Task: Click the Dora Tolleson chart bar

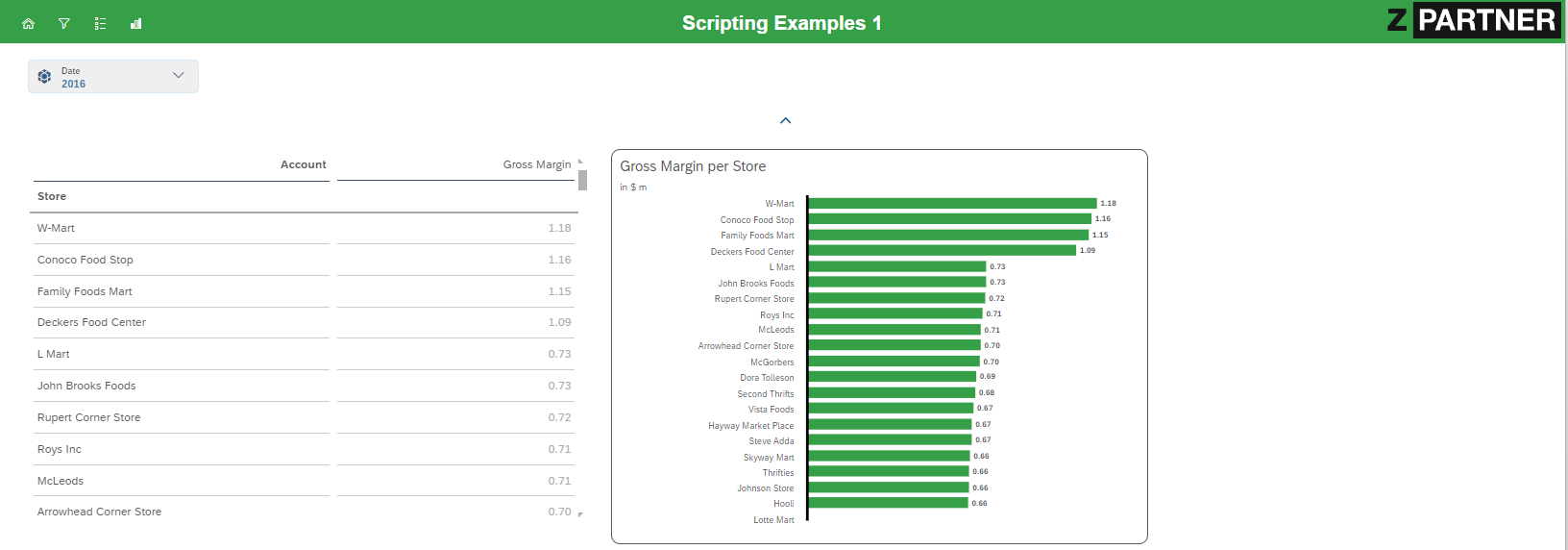Action: 892,376
